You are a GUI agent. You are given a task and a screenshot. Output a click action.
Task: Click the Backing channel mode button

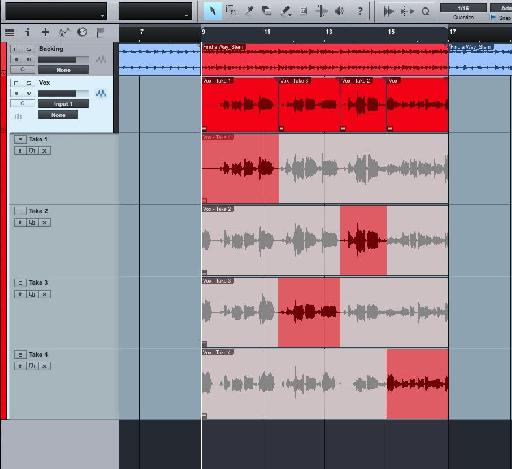point(22,70)
